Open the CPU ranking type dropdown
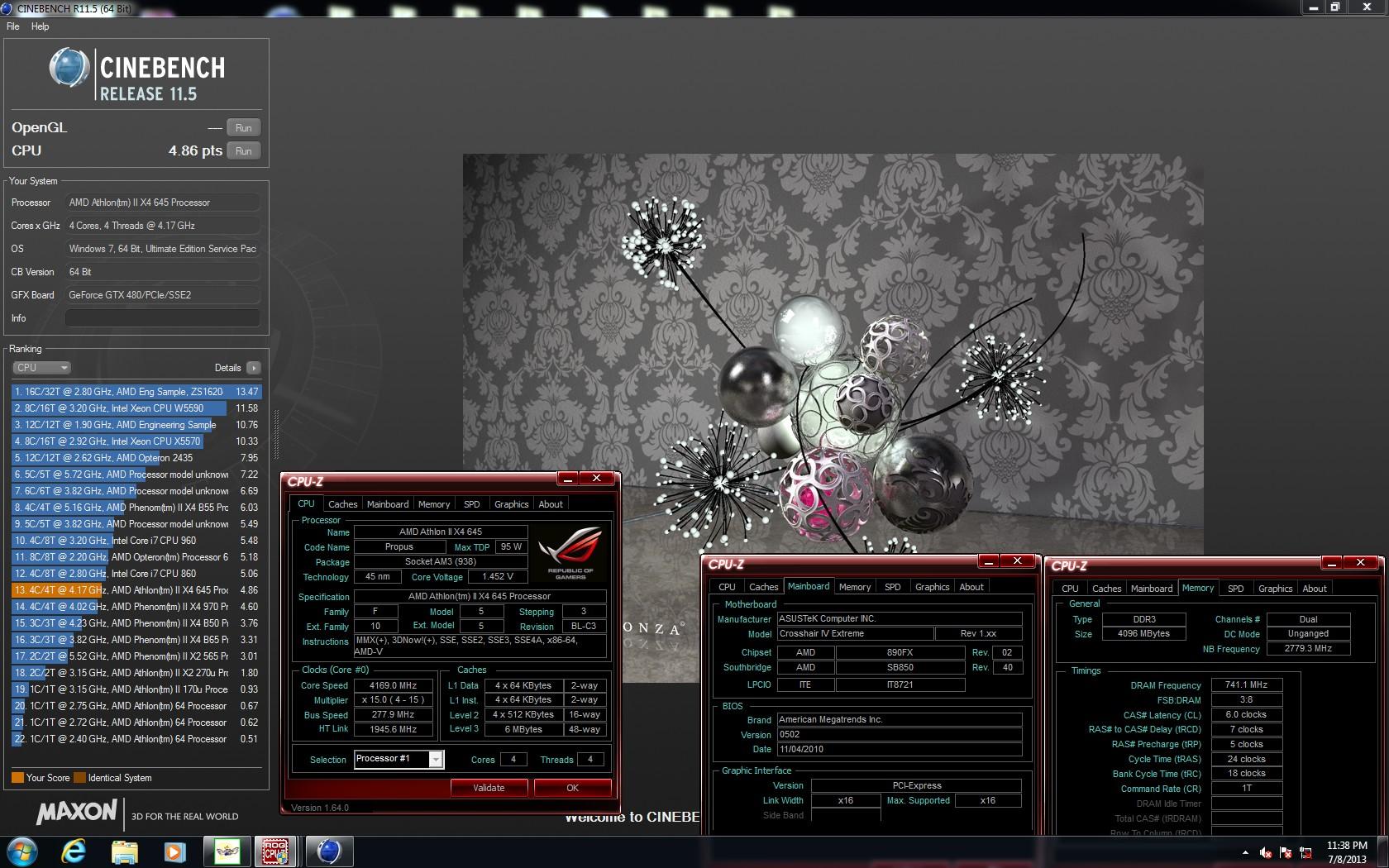The width and height of the screenshot is (1389, 868). click(41, 368)
